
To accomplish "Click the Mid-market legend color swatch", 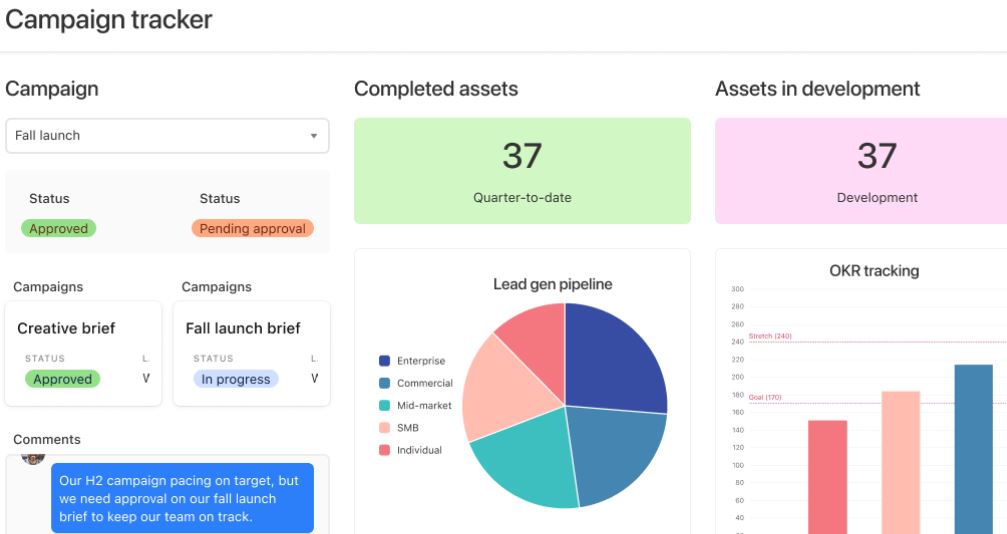I will pos(385,405).
